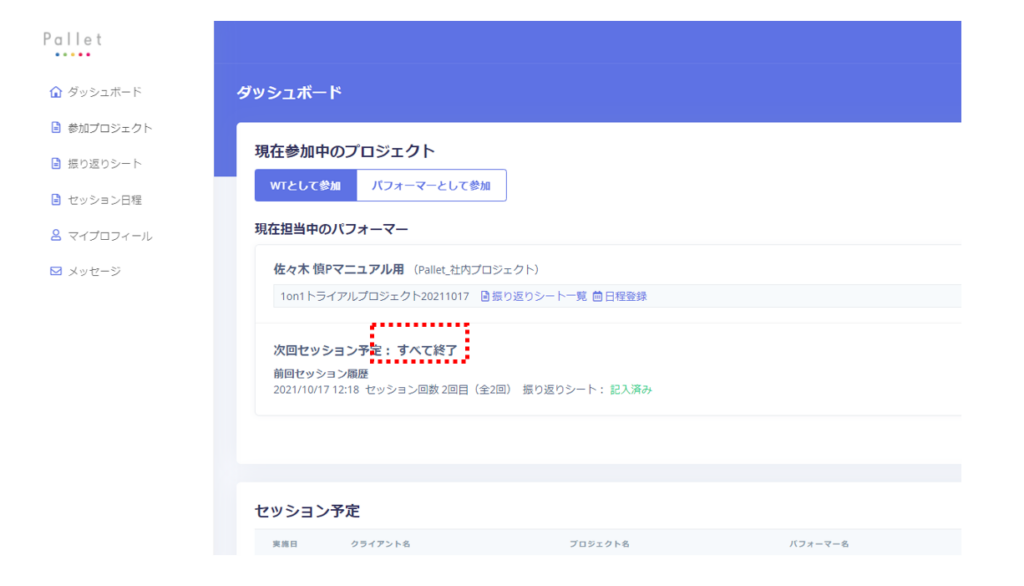The width and height of the screenshot is (1024, 586).
Task: Click the document icon beside 参加プロジェクト
Action: click(56, 127)
